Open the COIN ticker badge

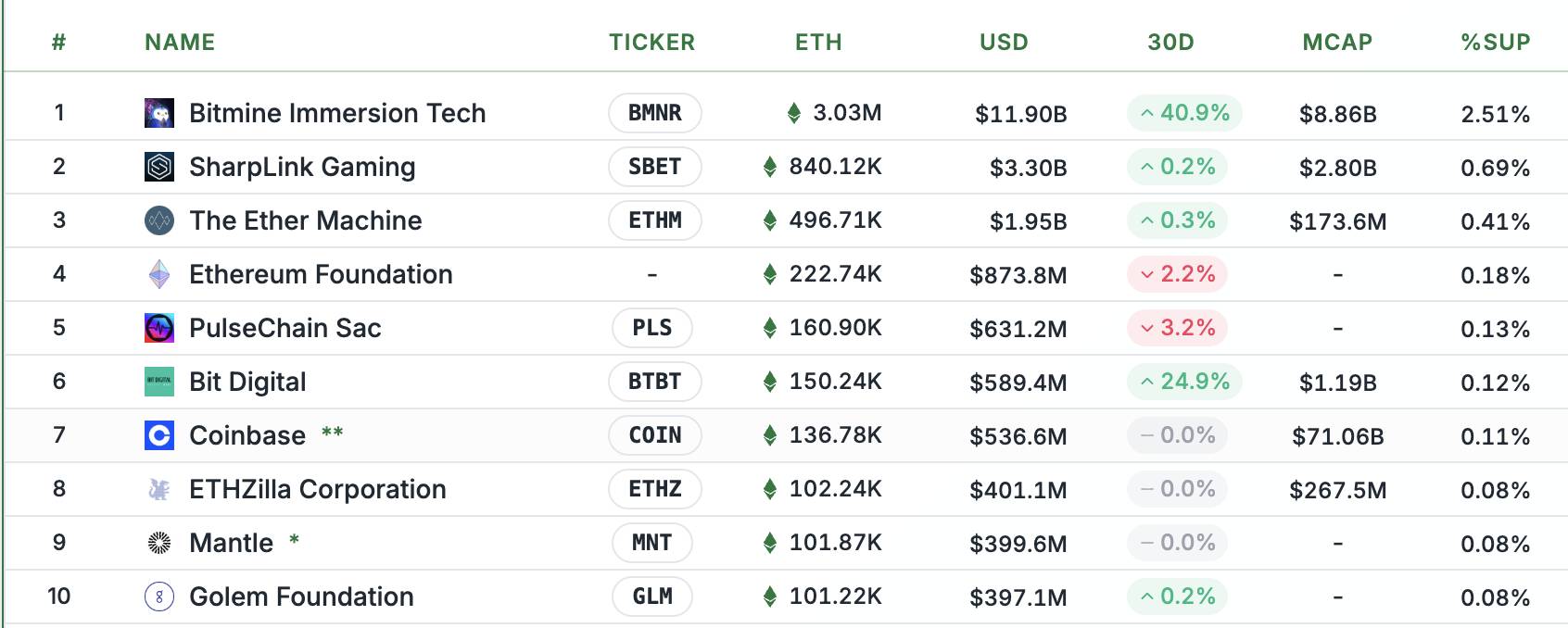[x=654, y=435]
